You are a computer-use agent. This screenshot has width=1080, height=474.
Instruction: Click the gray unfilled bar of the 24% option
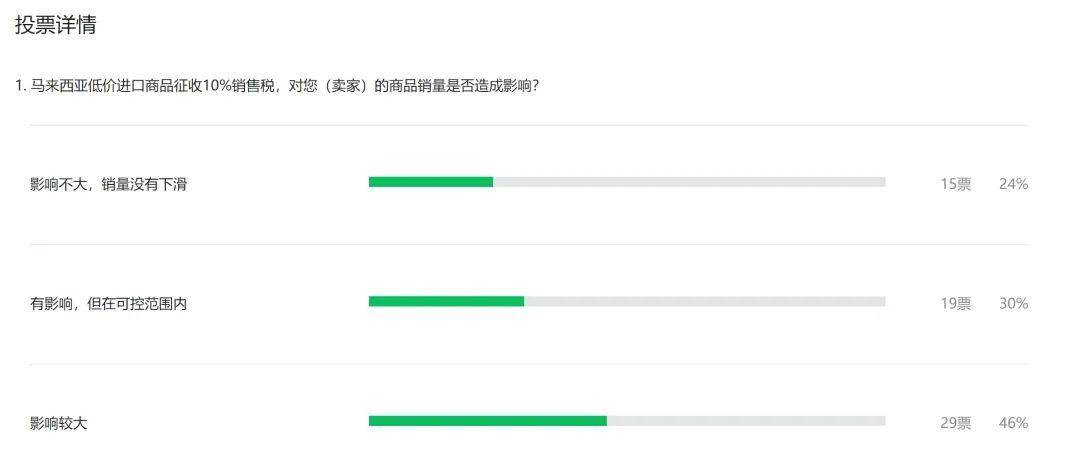point(689,182)
